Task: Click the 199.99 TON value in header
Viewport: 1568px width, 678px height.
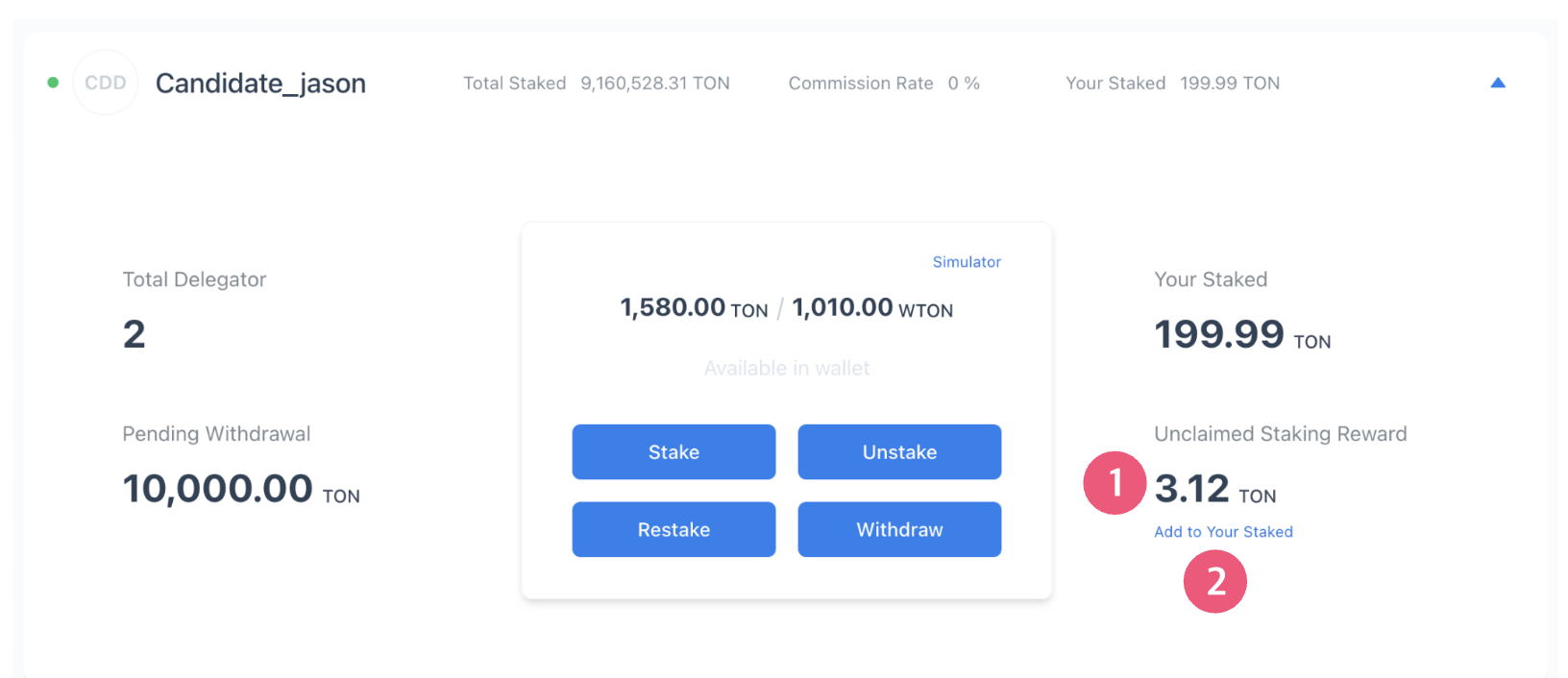Action: (x=1229, y=84)
